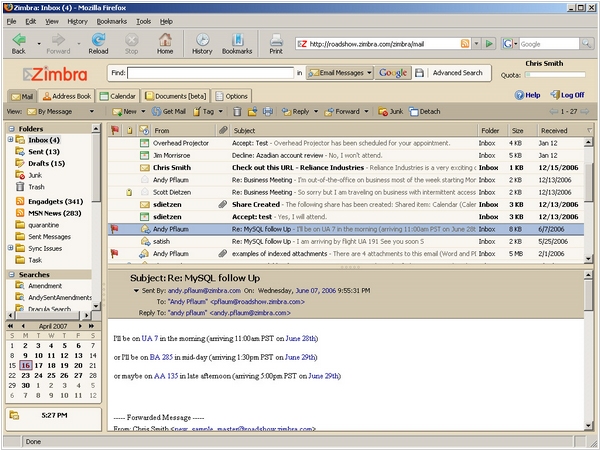The width and height of the screenshot is (600, 450).
Task: Open the Bookmarks toolbar icon
Action: [237, 39]
